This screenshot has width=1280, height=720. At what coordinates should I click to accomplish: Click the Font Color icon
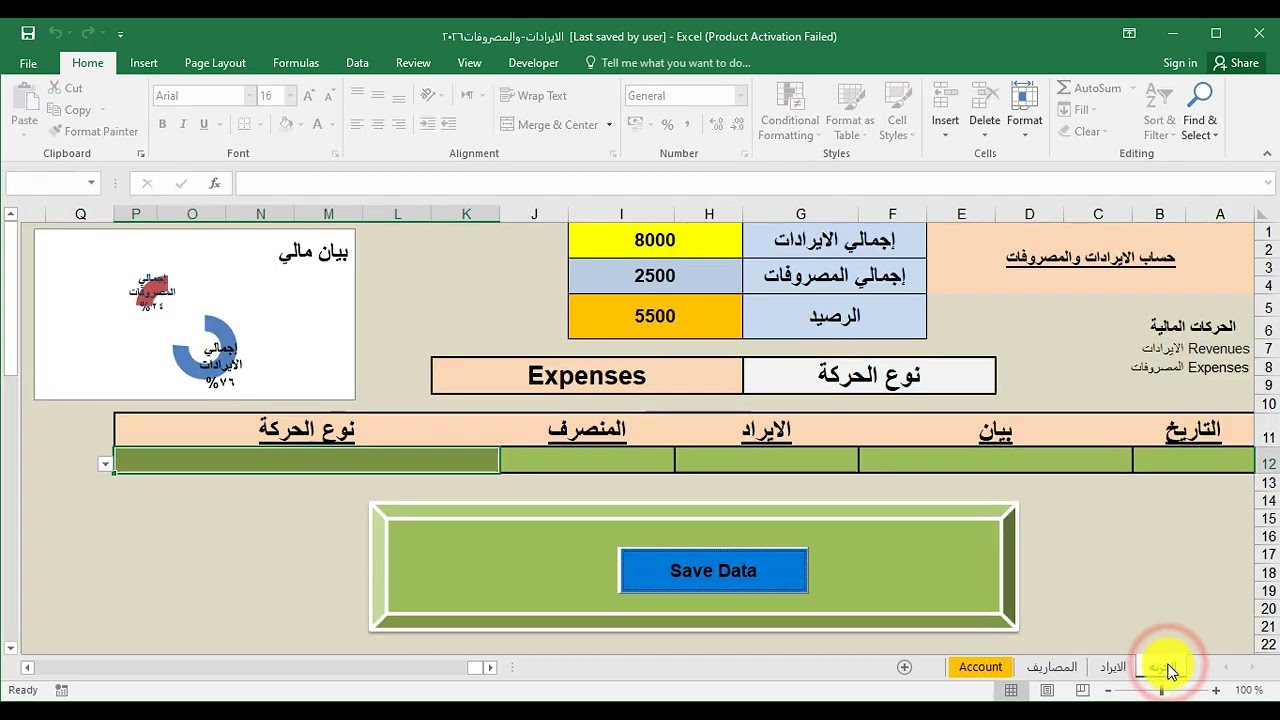[x=318, y=124]
